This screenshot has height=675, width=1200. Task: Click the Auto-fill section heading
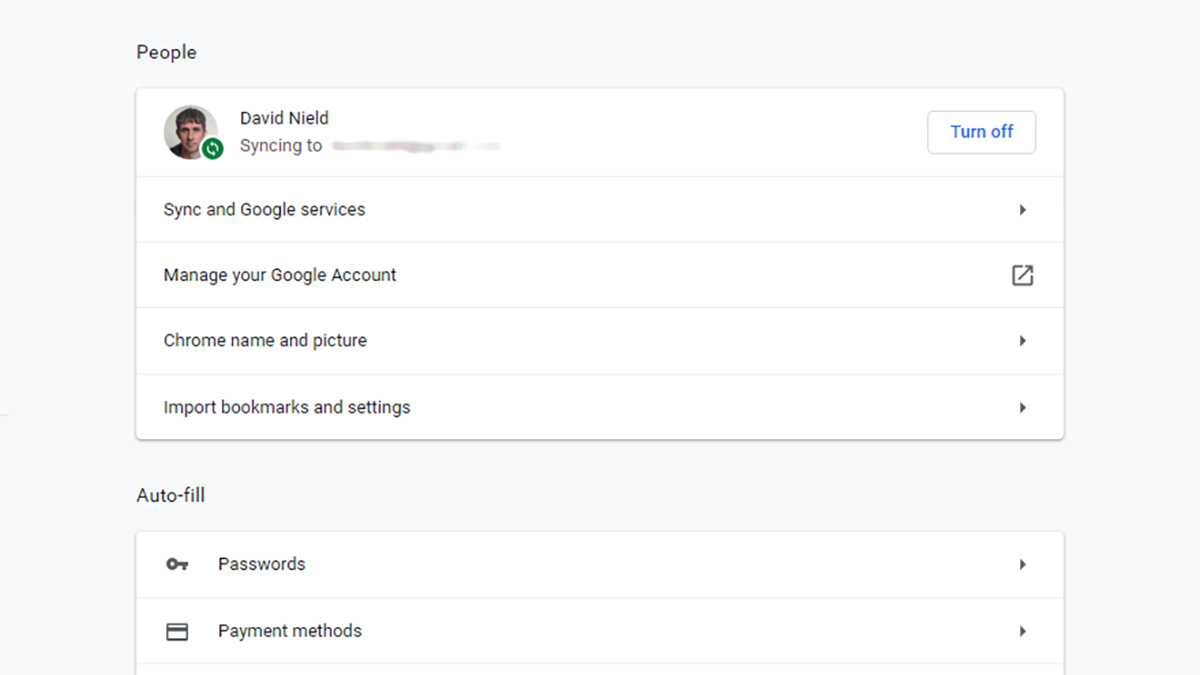[171, 495]
